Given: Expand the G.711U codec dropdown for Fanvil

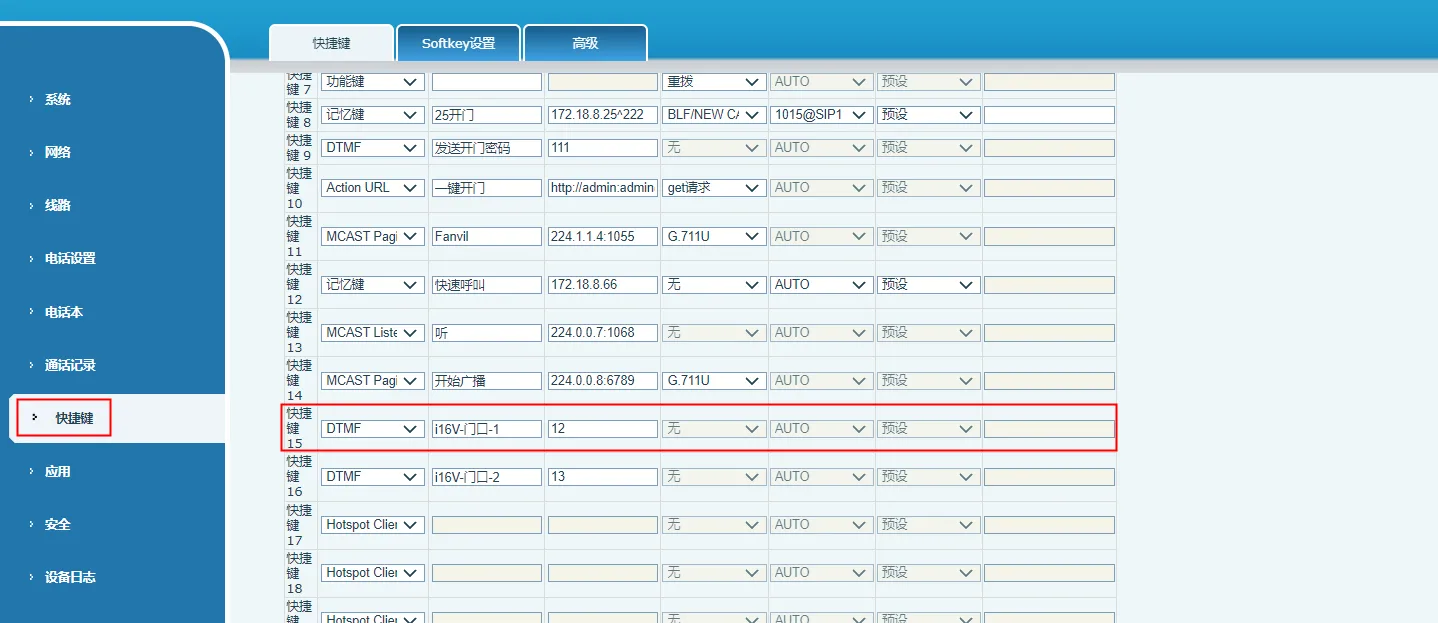Looking at the screenshot, I should [713, 237].
